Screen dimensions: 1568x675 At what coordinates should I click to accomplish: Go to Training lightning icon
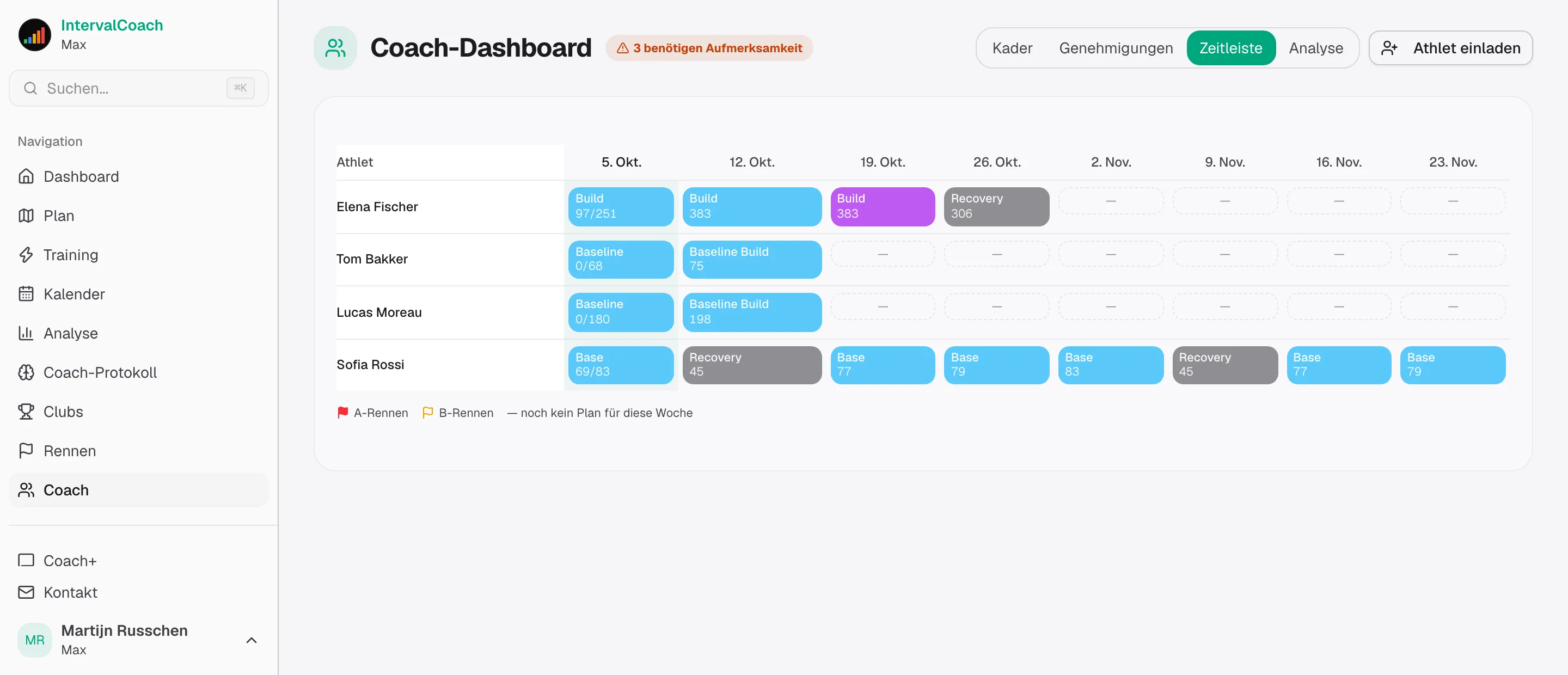point(26,255)
